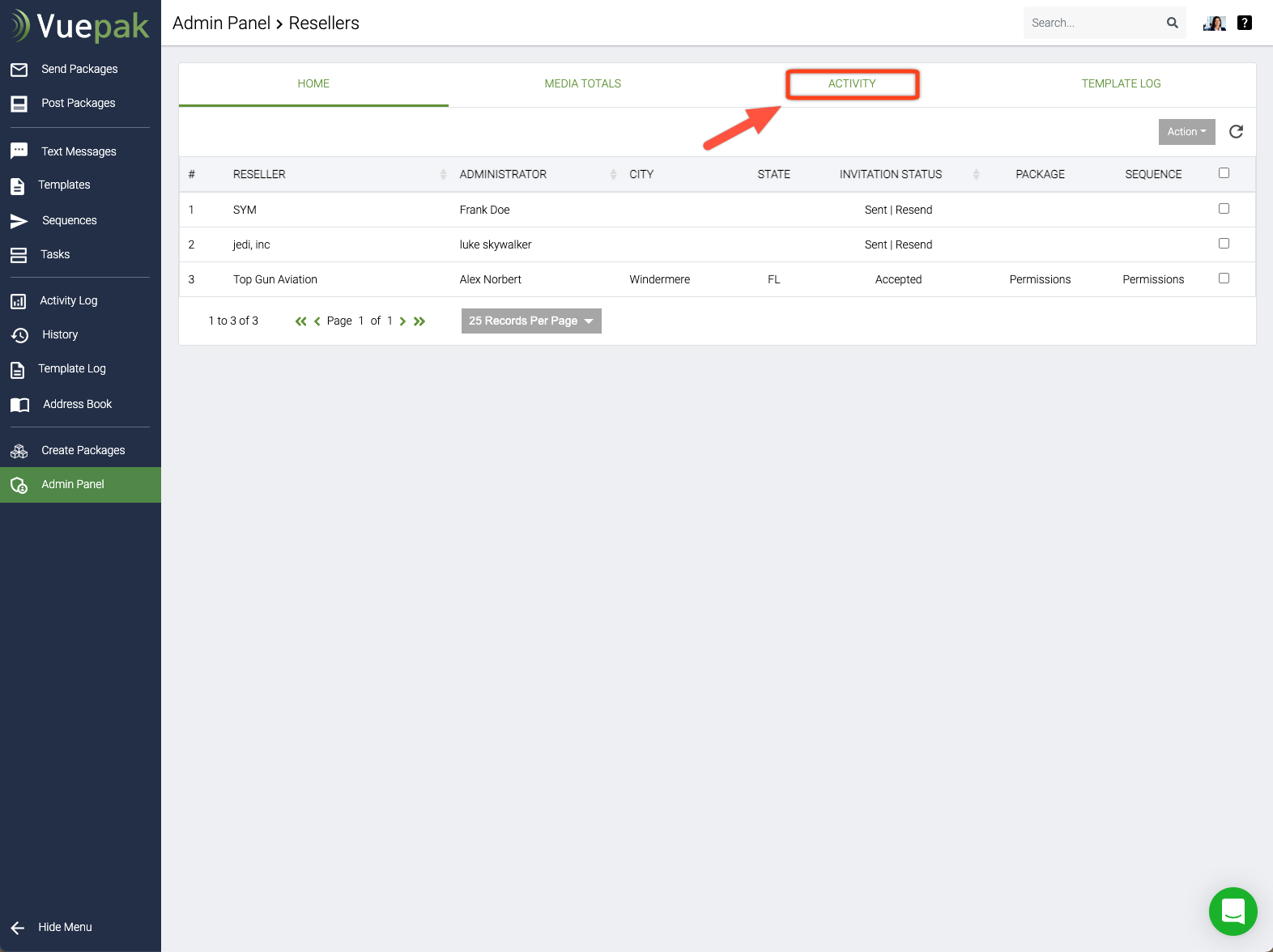1273x952 pixels.
Task: Open Sequence Permissions for Top Gun Aviation
Action: 1153,280
